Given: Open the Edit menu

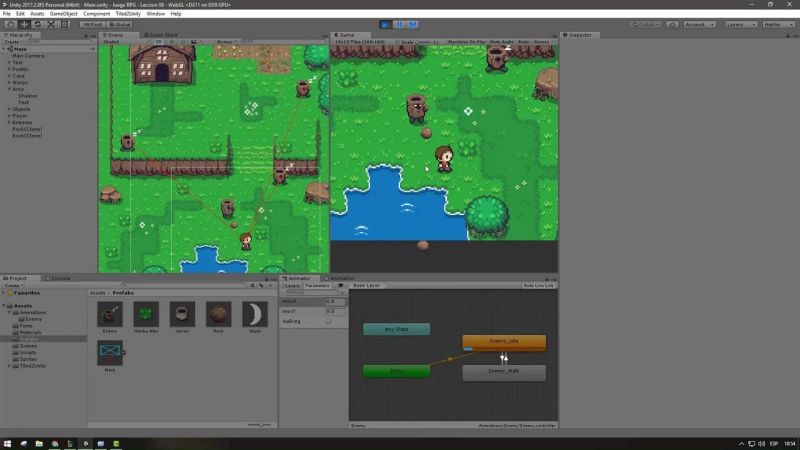Looking at the screenshot, I should click(20, 14).
